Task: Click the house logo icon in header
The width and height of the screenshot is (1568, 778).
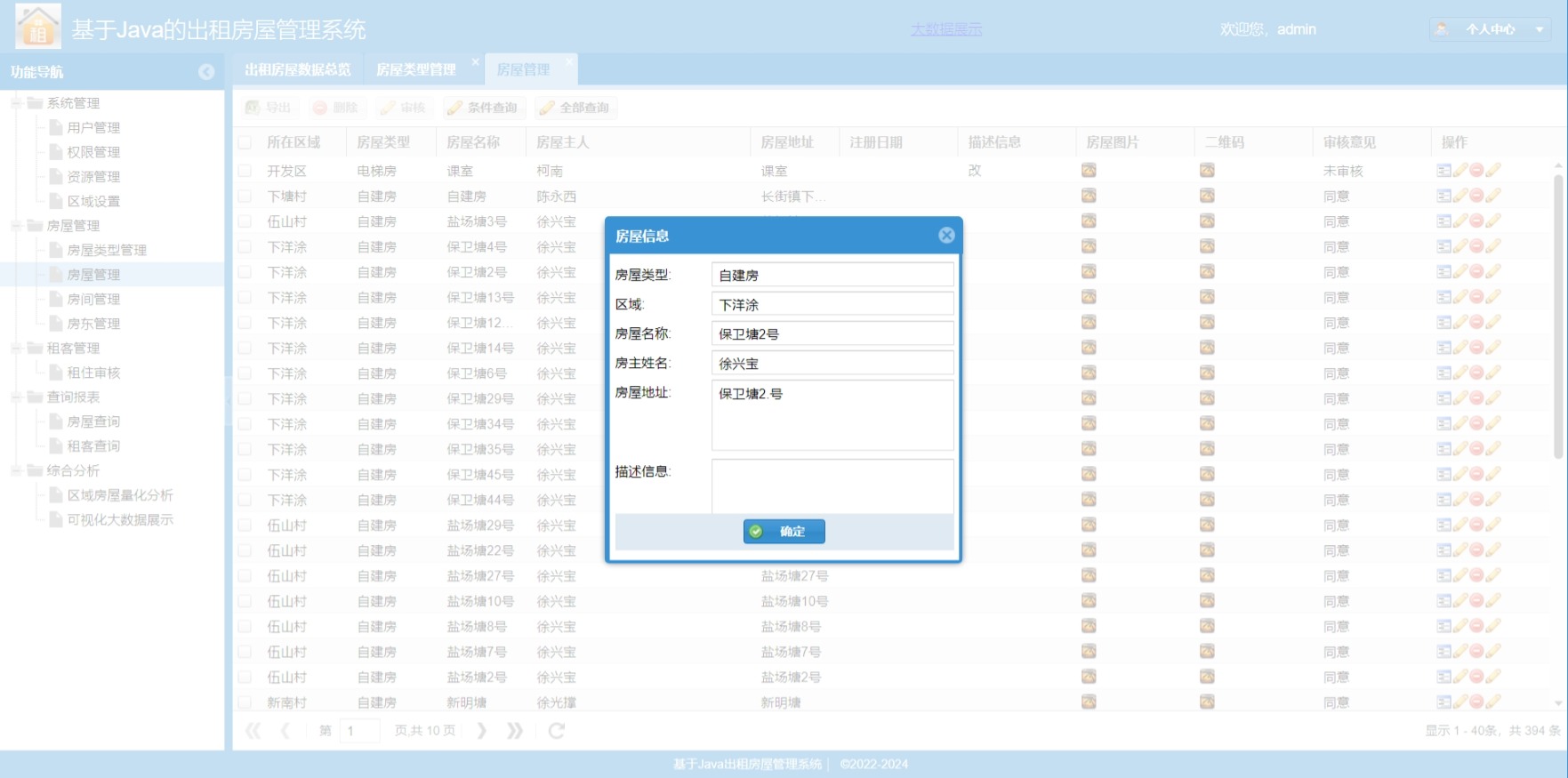Action: [x=38, y=26]
